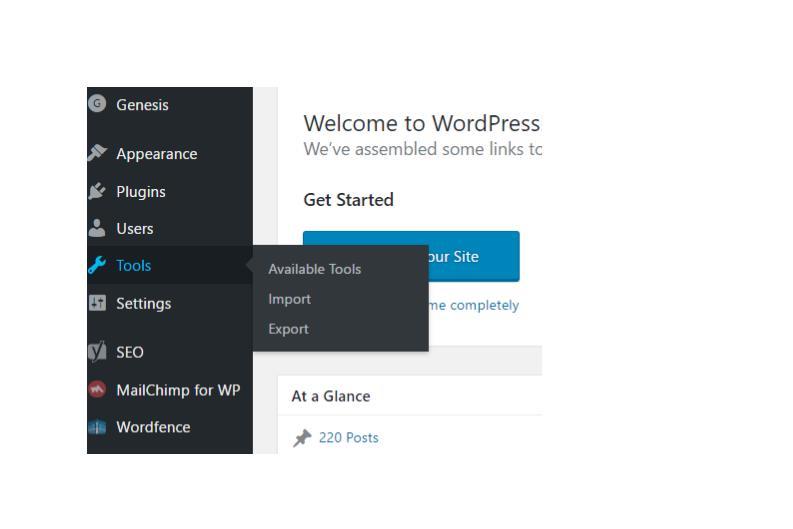Open Available Tools from the Tools submenu
Viewport: 793px width, 529px height.
point(314,269)
